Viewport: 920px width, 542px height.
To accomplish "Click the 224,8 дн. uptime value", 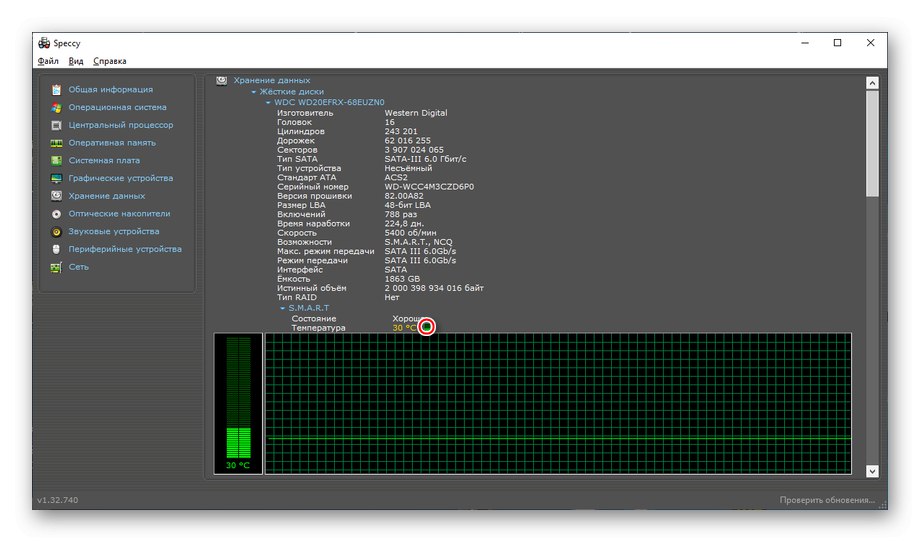I will coord(404,223).
